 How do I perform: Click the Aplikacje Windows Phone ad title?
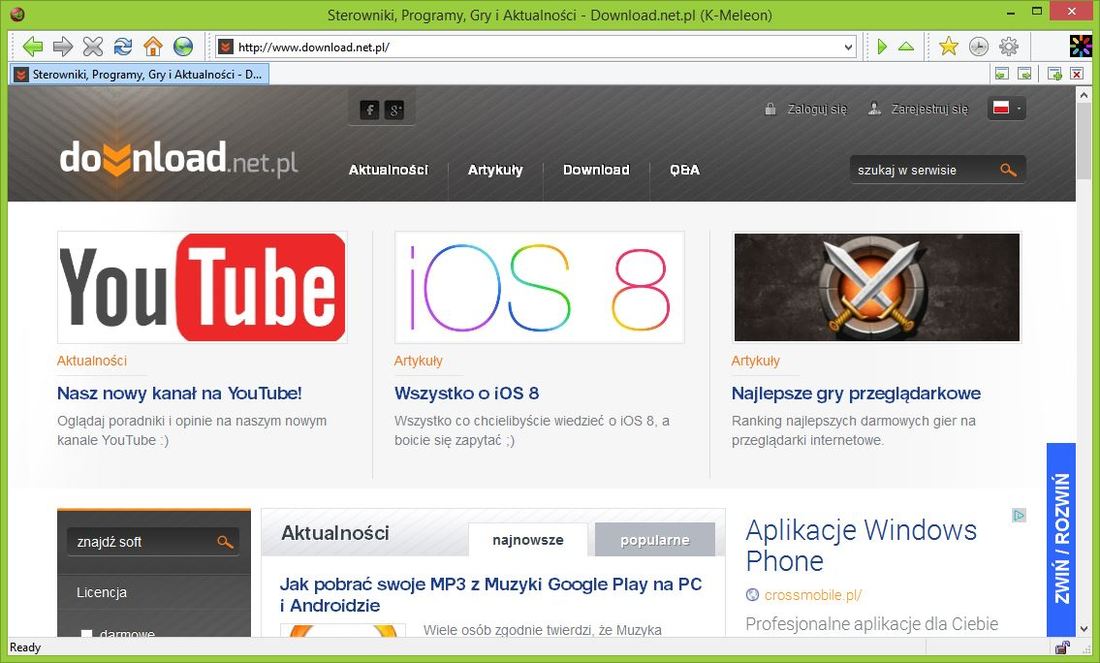(861, 546)
